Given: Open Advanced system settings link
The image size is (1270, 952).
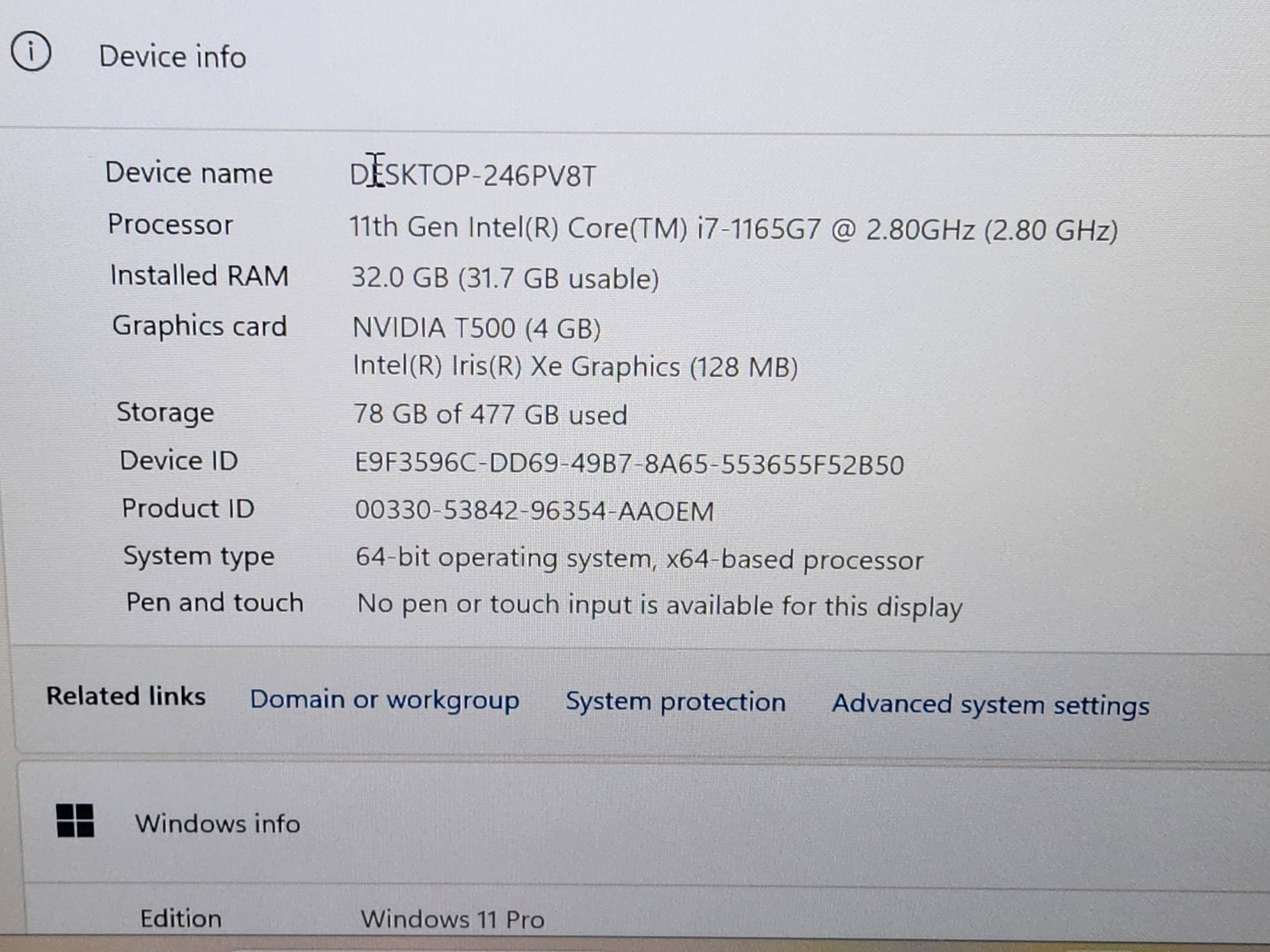Looking at the screenshot, I should [x=991, y=704].
